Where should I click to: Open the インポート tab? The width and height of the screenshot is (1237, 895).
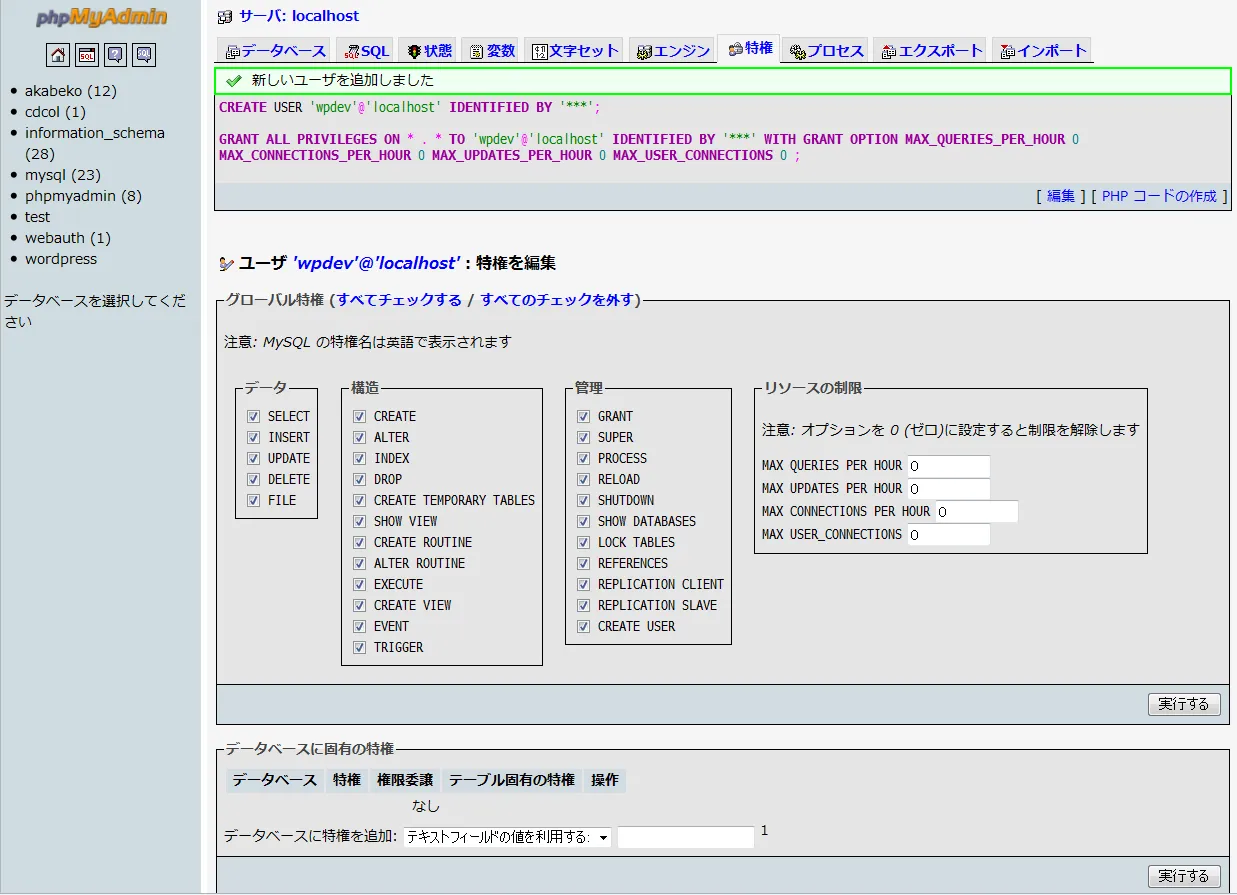coord(1042,51)
